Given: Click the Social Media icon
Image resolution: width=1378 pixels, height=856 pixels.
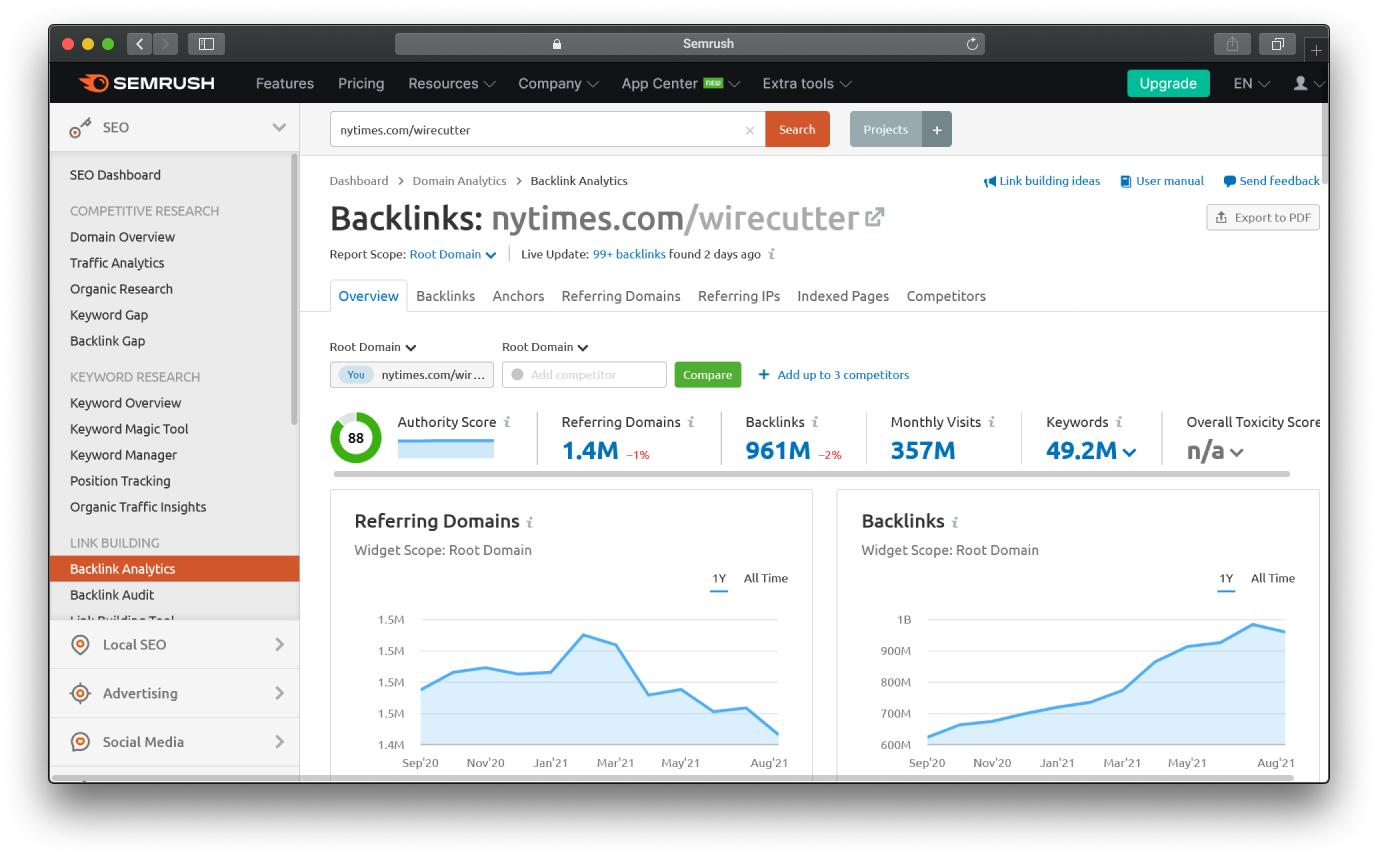Looking at the screenshot, I should [80, 742].
